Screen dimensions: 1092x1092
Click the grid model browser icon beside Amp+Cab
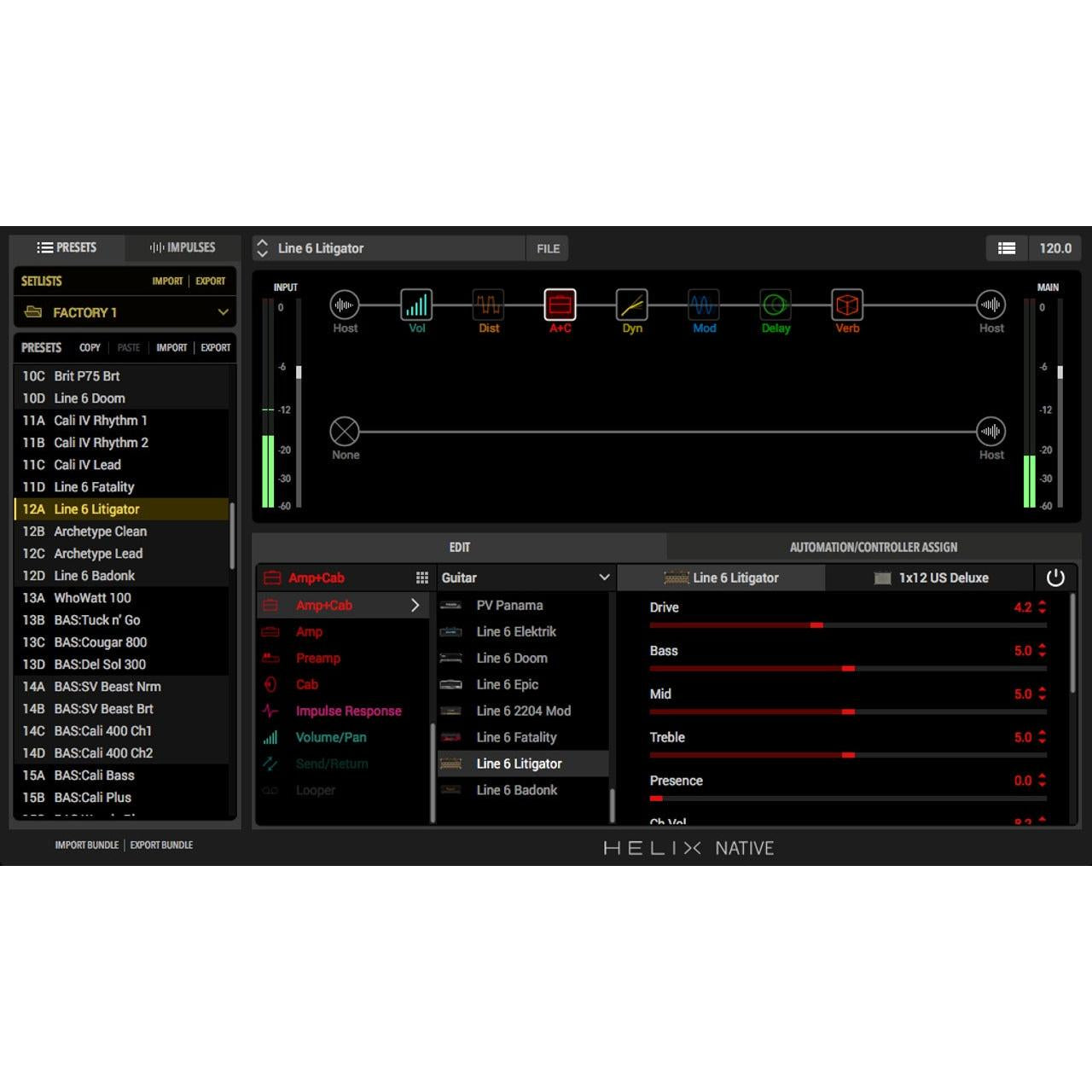(x=422, y=578)
